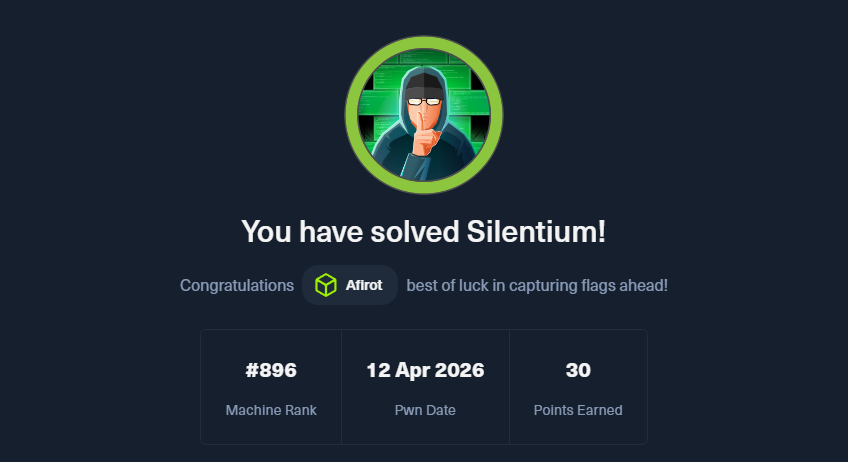Click the #896 rank number

click(x=271, y=370)
